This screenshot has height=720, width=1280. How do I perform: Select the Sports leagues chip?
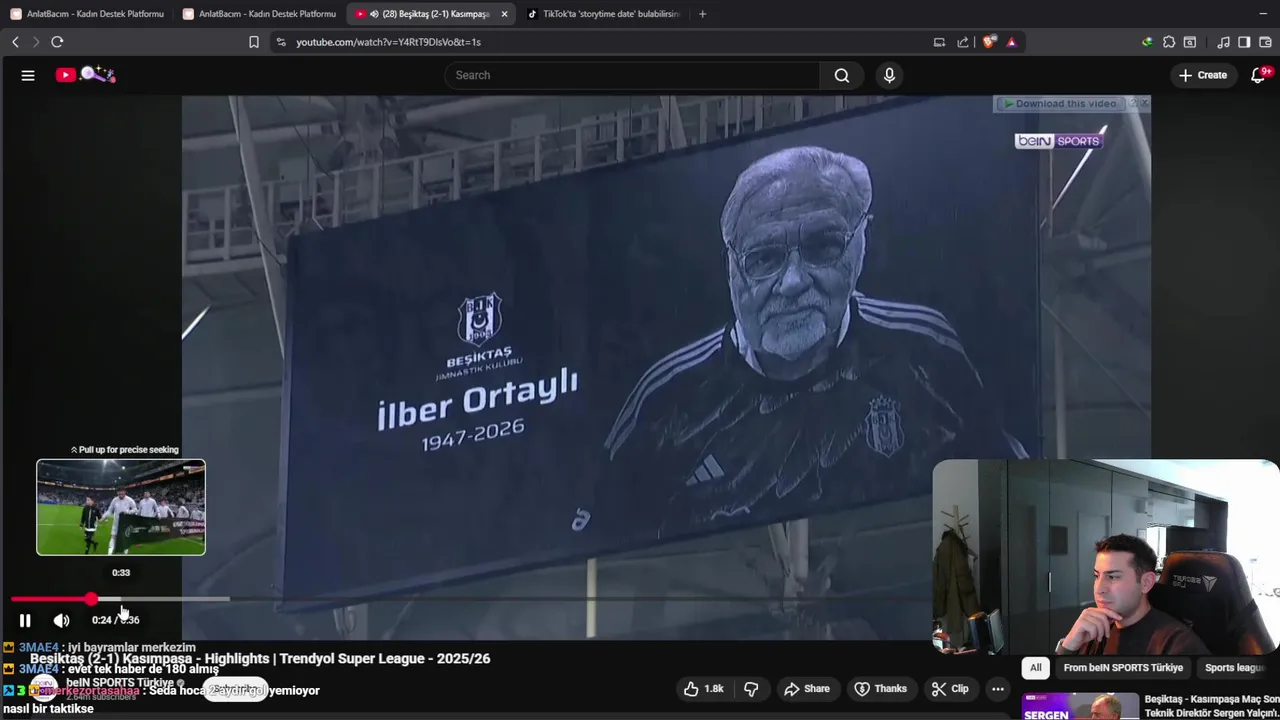[x=1236, y=668]
